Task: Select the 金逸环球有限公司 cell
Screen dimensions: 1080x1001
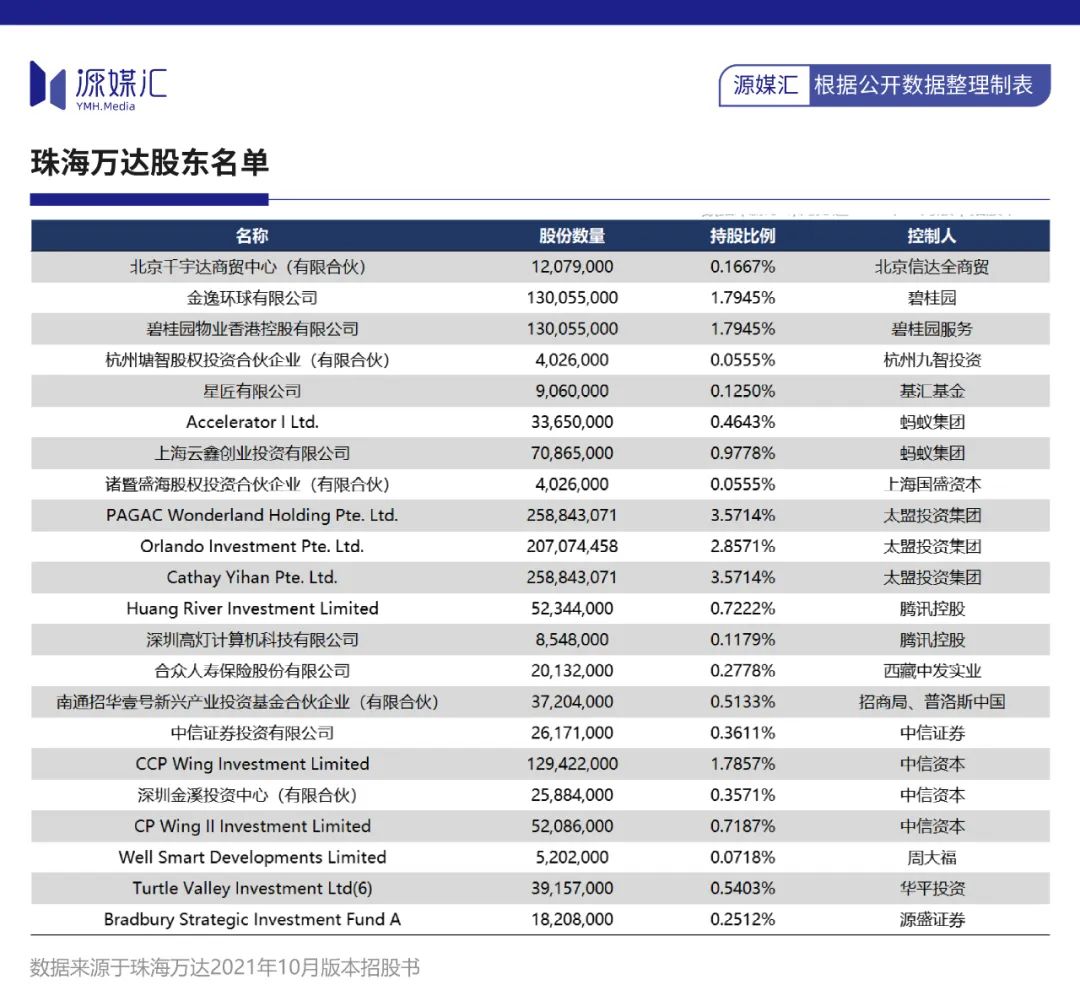Action: coord(252,298)
